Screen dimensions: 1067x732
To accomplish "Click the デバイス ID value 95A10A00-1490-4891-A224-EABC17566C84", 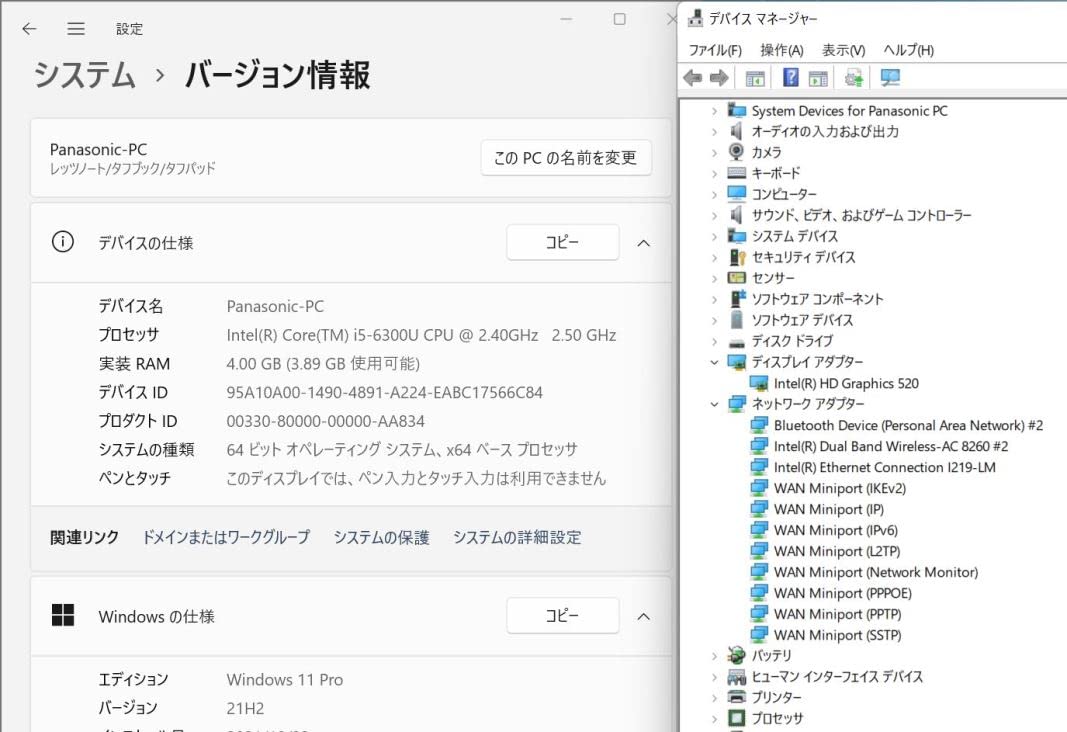I will pos(384,393).
